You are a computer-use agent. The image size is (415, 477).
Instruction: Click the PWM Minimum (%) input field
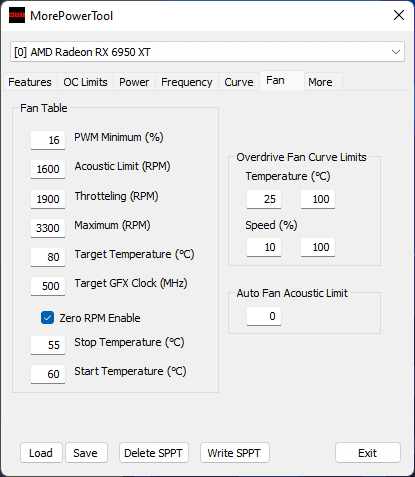click(x=48, y=140)
